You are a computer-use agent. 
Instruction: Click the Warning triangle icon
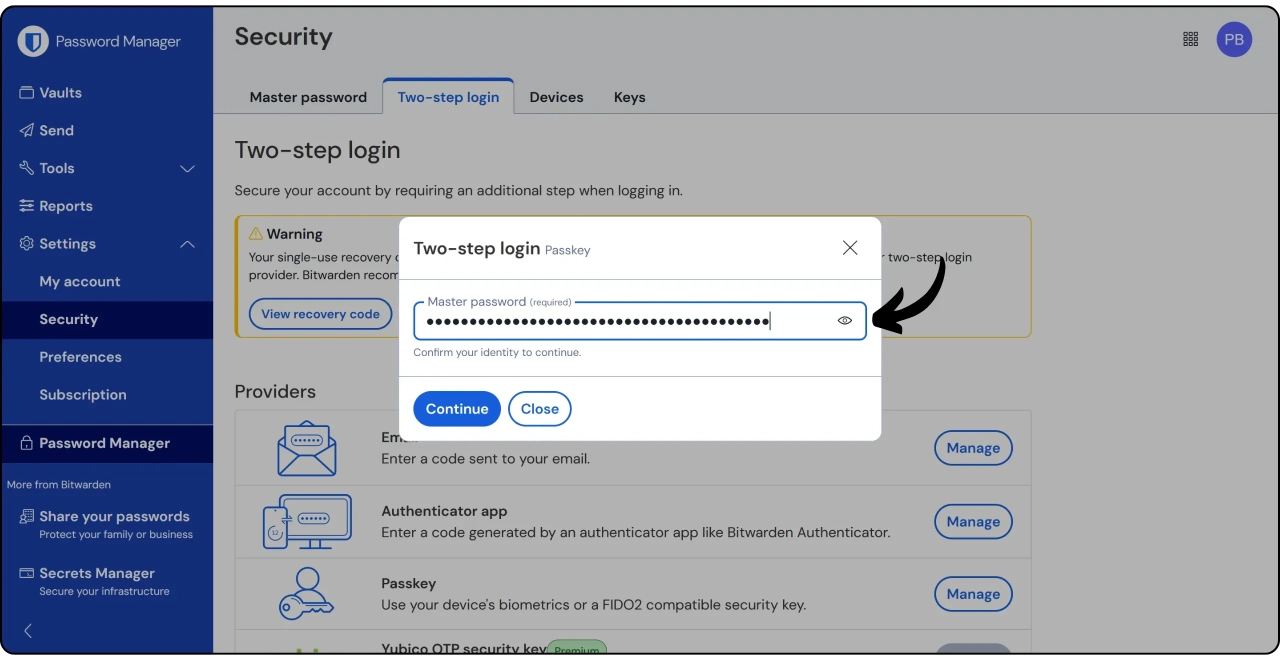click(255, 234)
